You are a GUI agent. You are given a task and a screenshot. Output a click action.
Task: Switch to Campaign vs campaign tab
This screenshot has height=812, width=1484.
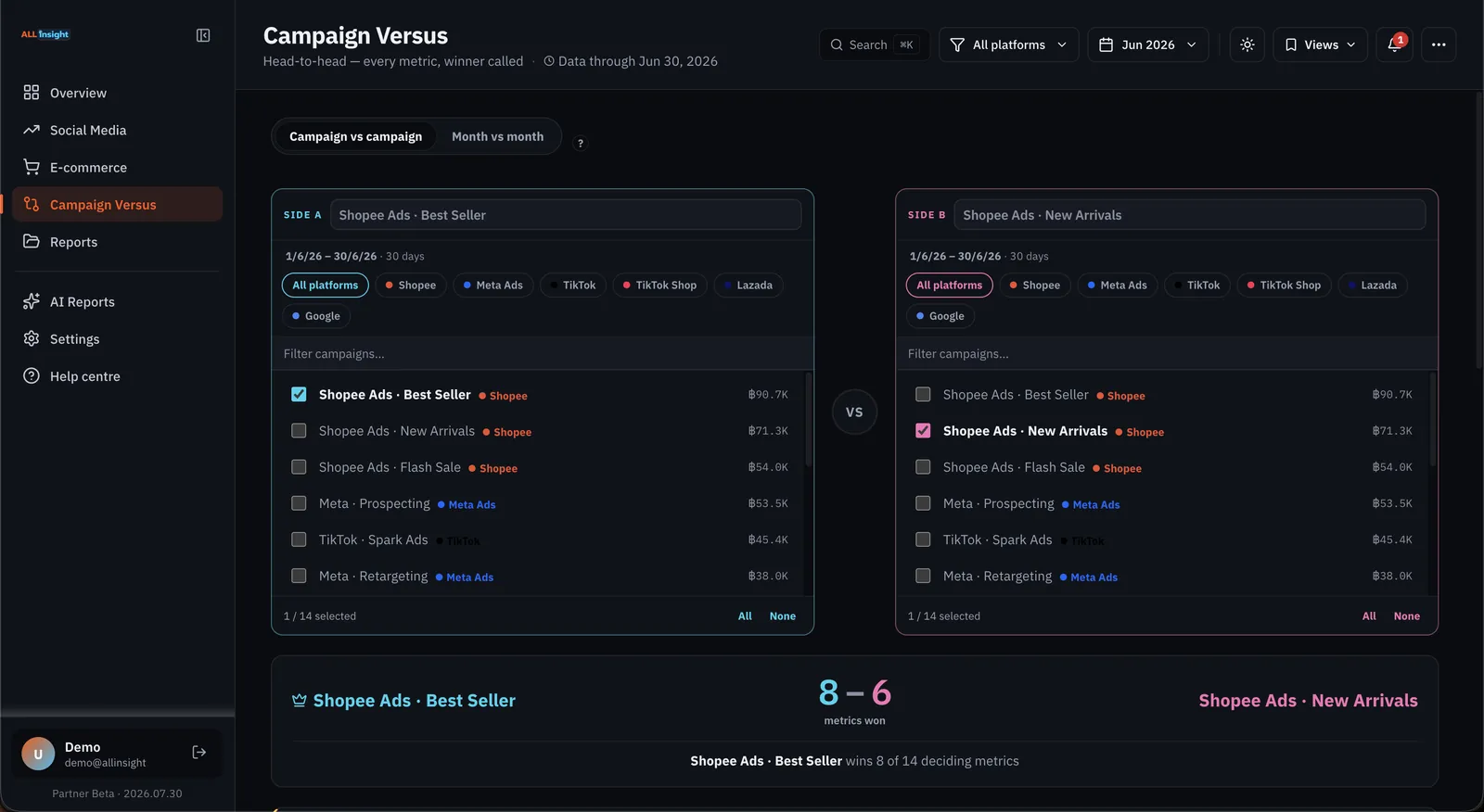tap(355, 136)
